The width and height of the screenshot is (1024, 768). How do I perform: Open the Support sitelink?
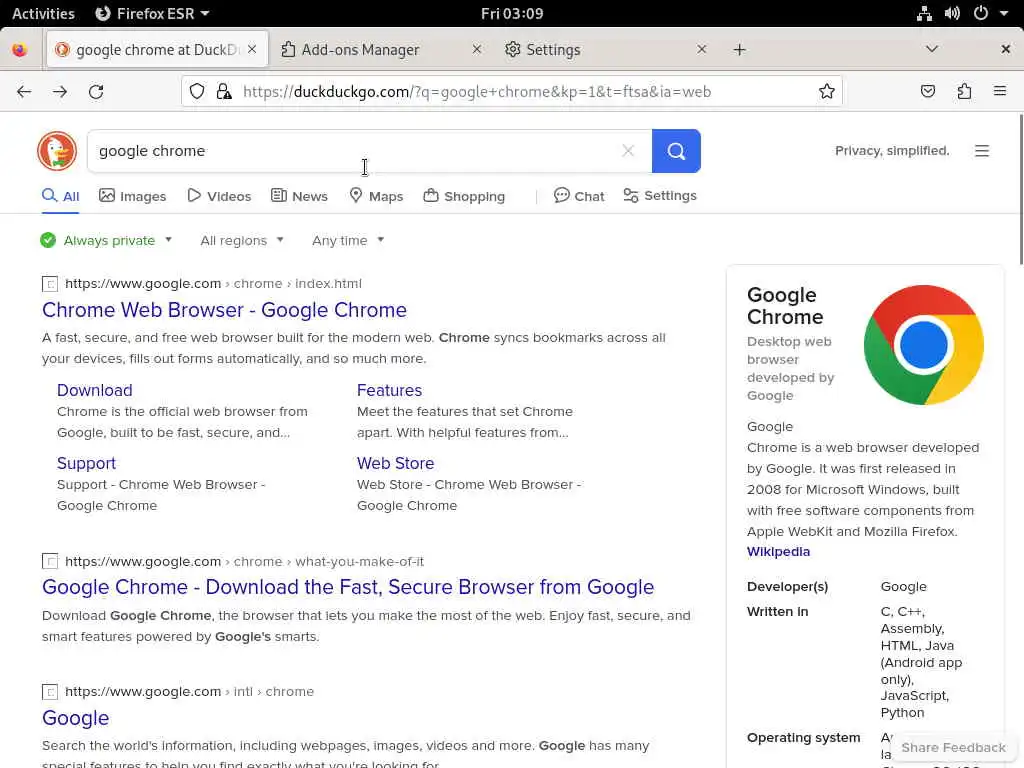[86, 463]
